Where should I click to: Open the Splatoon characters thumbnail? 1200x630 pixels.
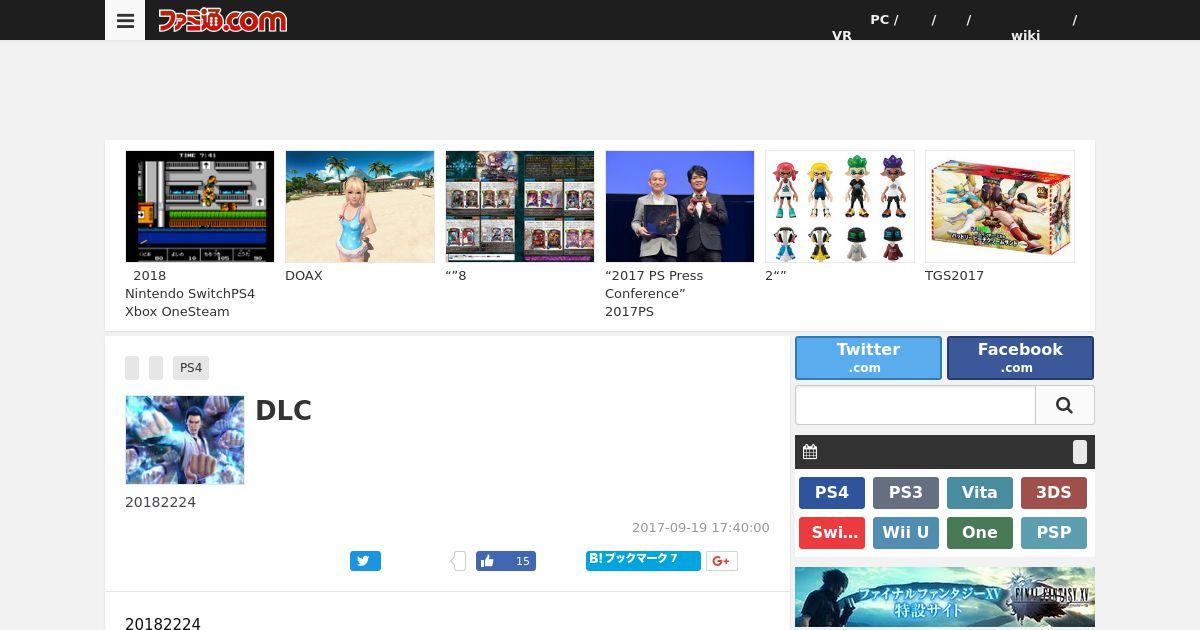click(840, 206)
